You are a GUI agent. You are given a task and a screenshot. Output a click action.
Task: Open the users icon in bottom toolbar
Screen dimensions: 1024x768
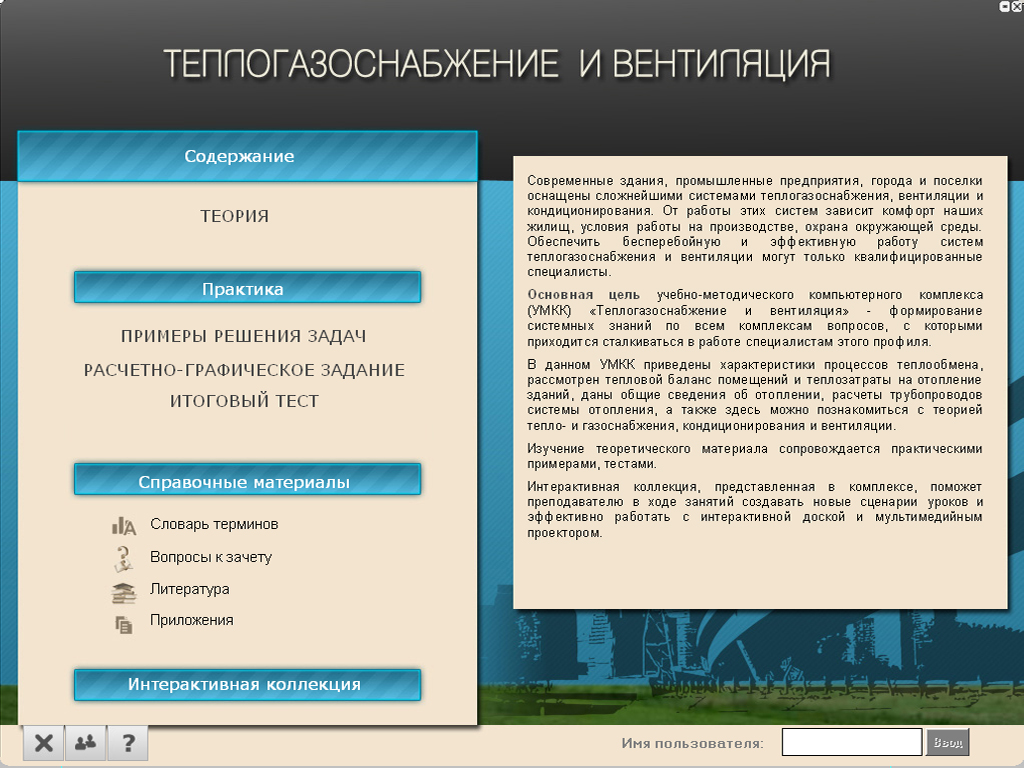tap(86, 743)
